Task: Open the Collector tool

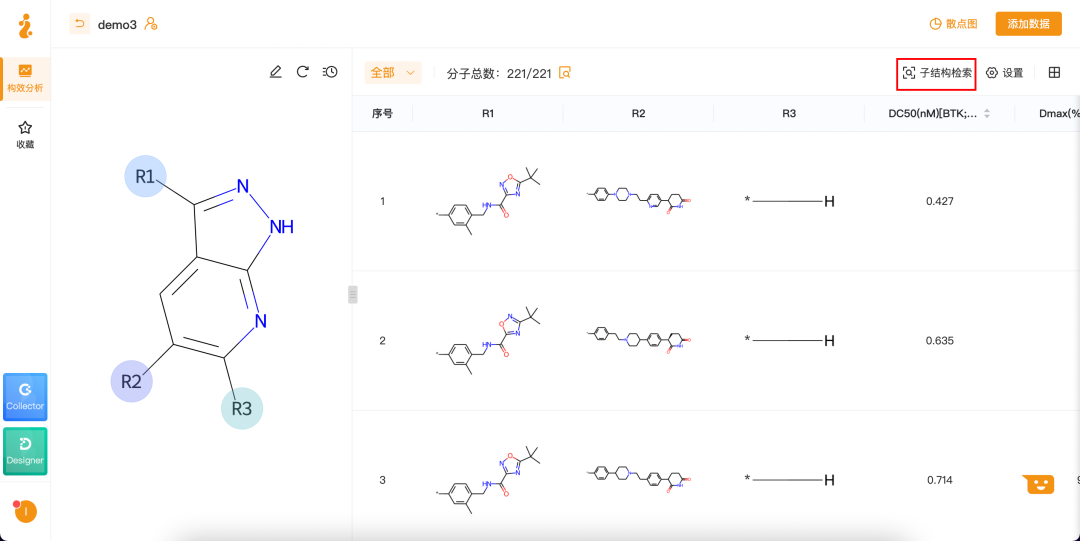Action: click(25, 397)
